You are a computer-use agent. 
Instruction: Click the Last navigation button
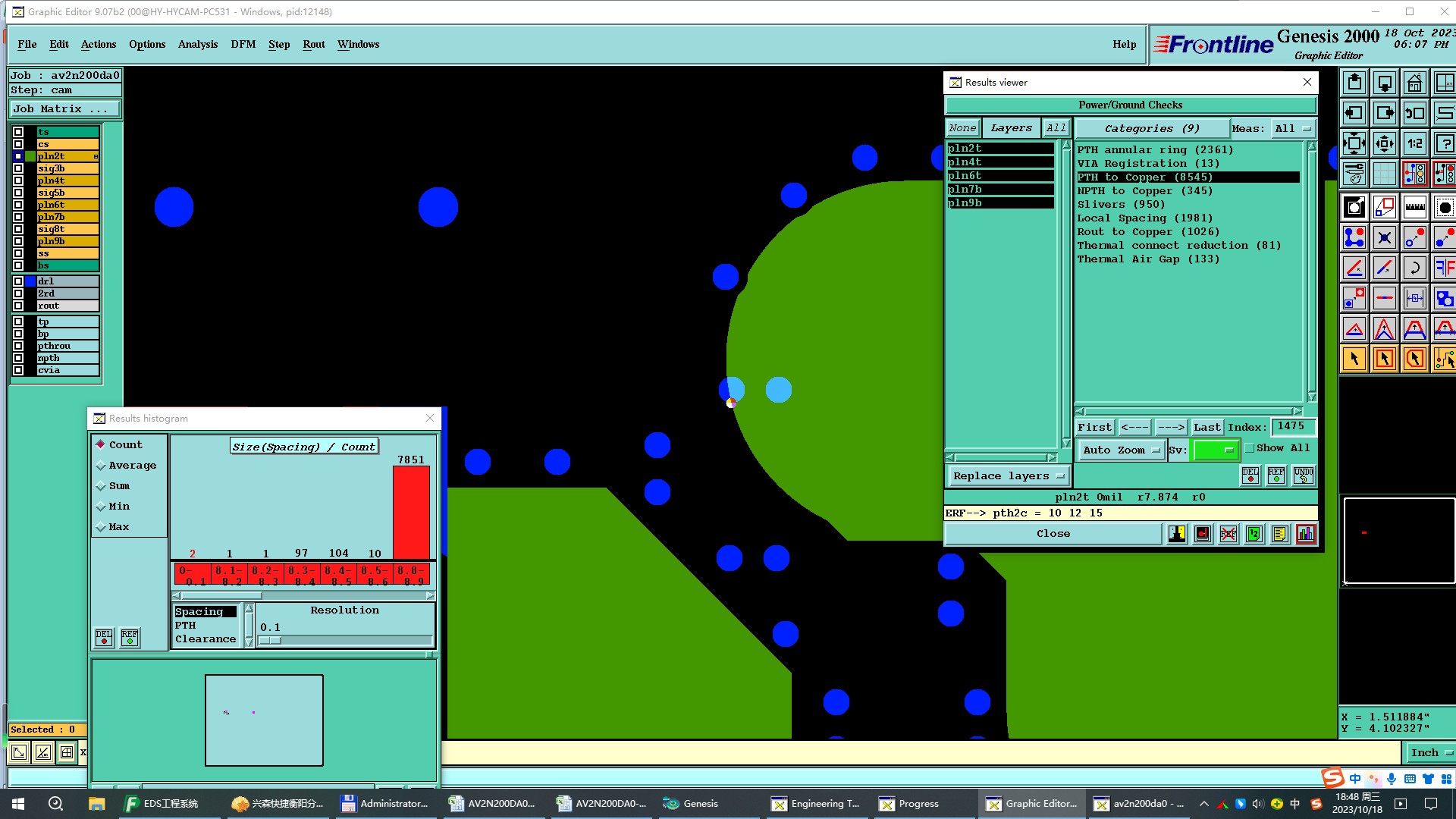[x=1206, y=427]
